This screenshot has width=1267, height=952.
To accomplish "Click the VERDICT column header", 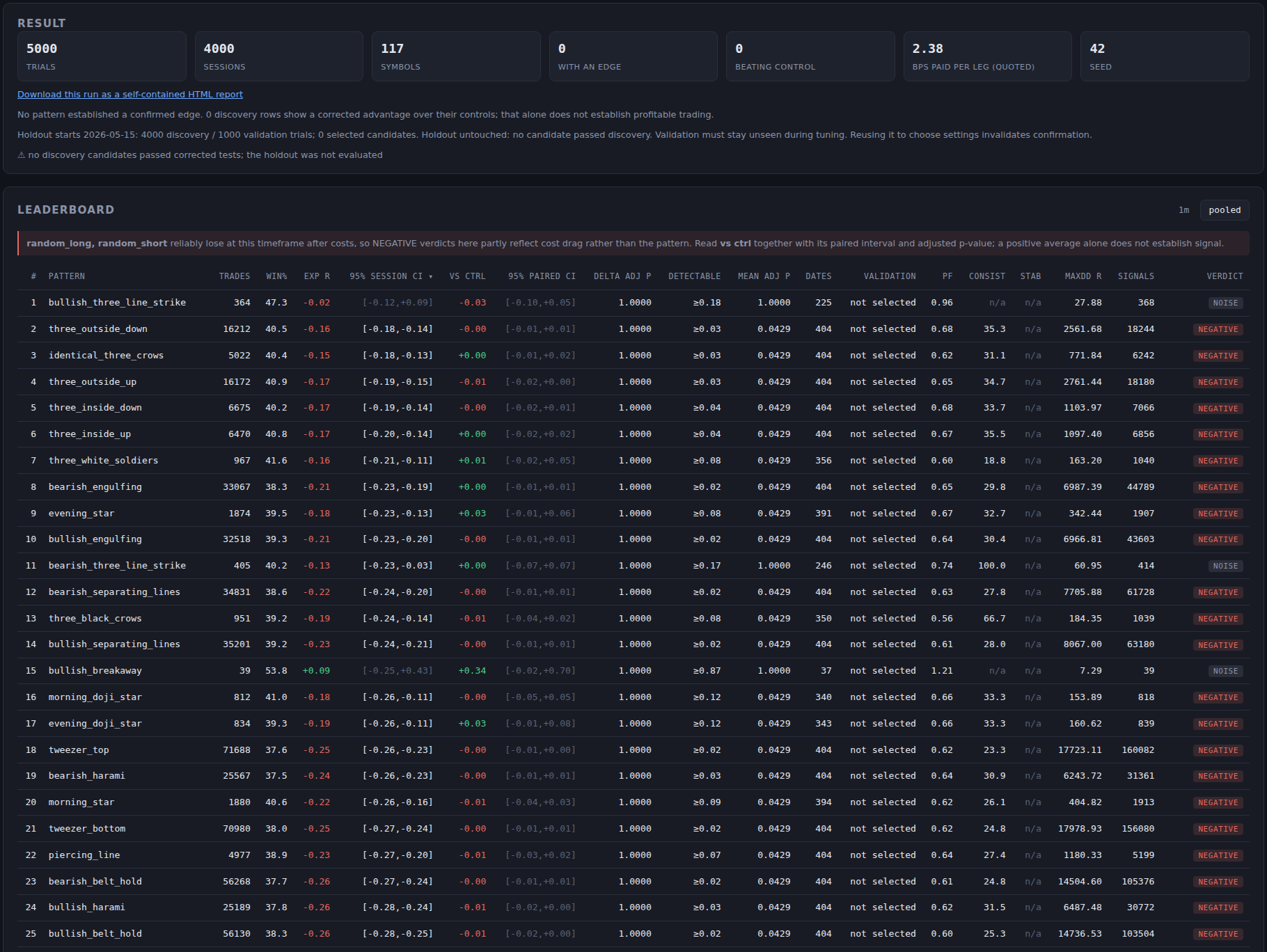I will 1225,276.
